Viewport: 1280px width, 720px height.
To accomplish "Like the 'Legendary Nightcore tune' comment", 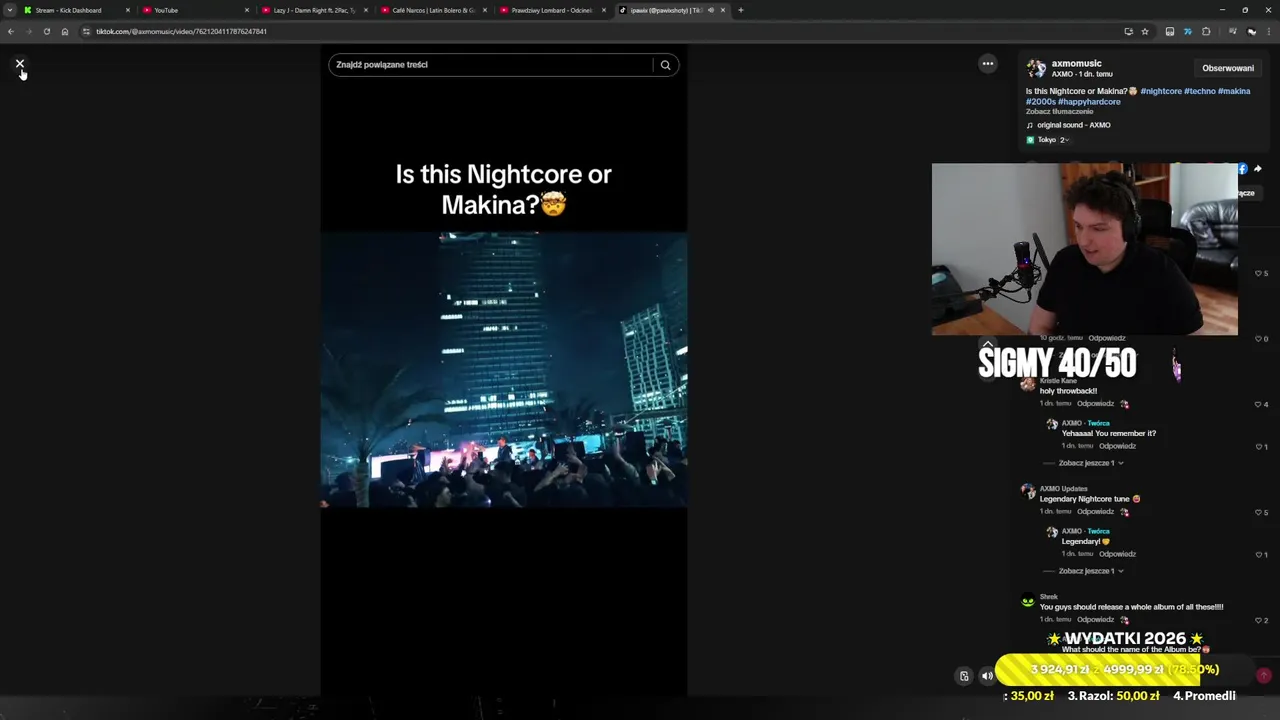I will 1258,512.
